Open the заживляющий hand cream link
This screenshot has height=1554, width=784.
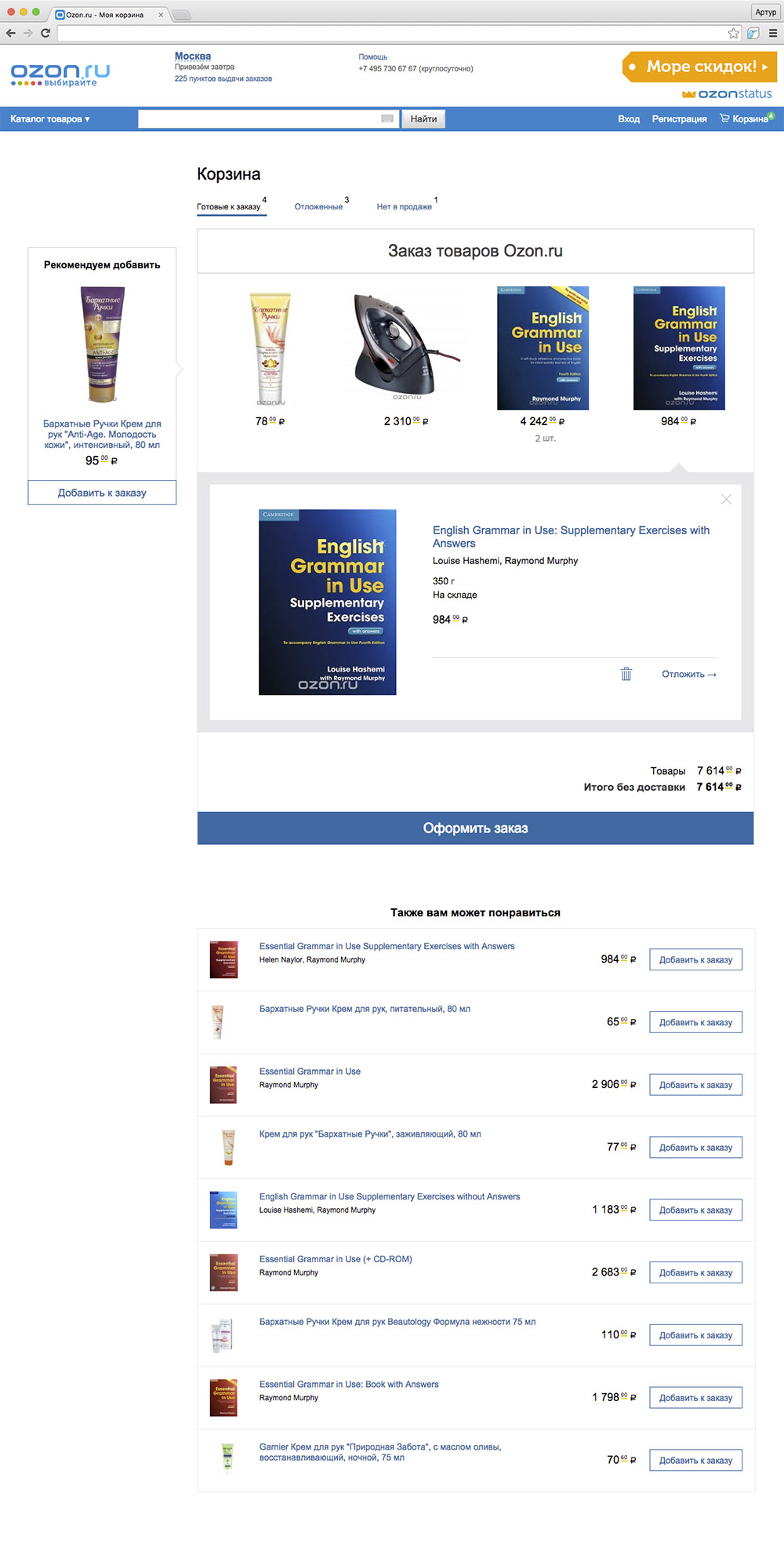370,1134
